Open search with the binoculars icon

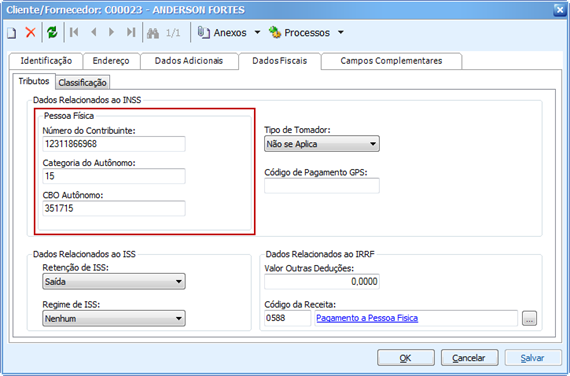tap(153, 33)
